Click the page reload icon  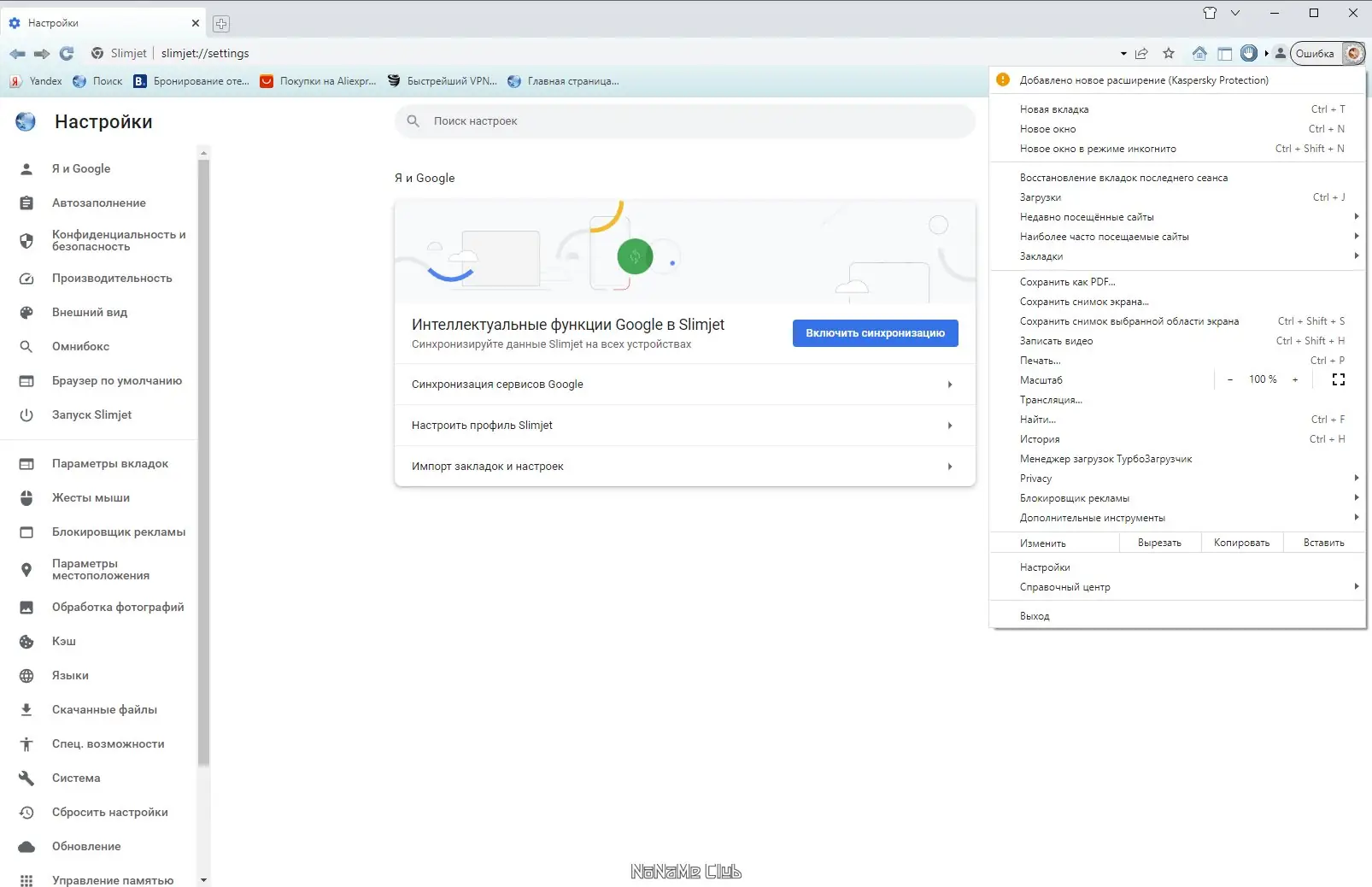67,53
